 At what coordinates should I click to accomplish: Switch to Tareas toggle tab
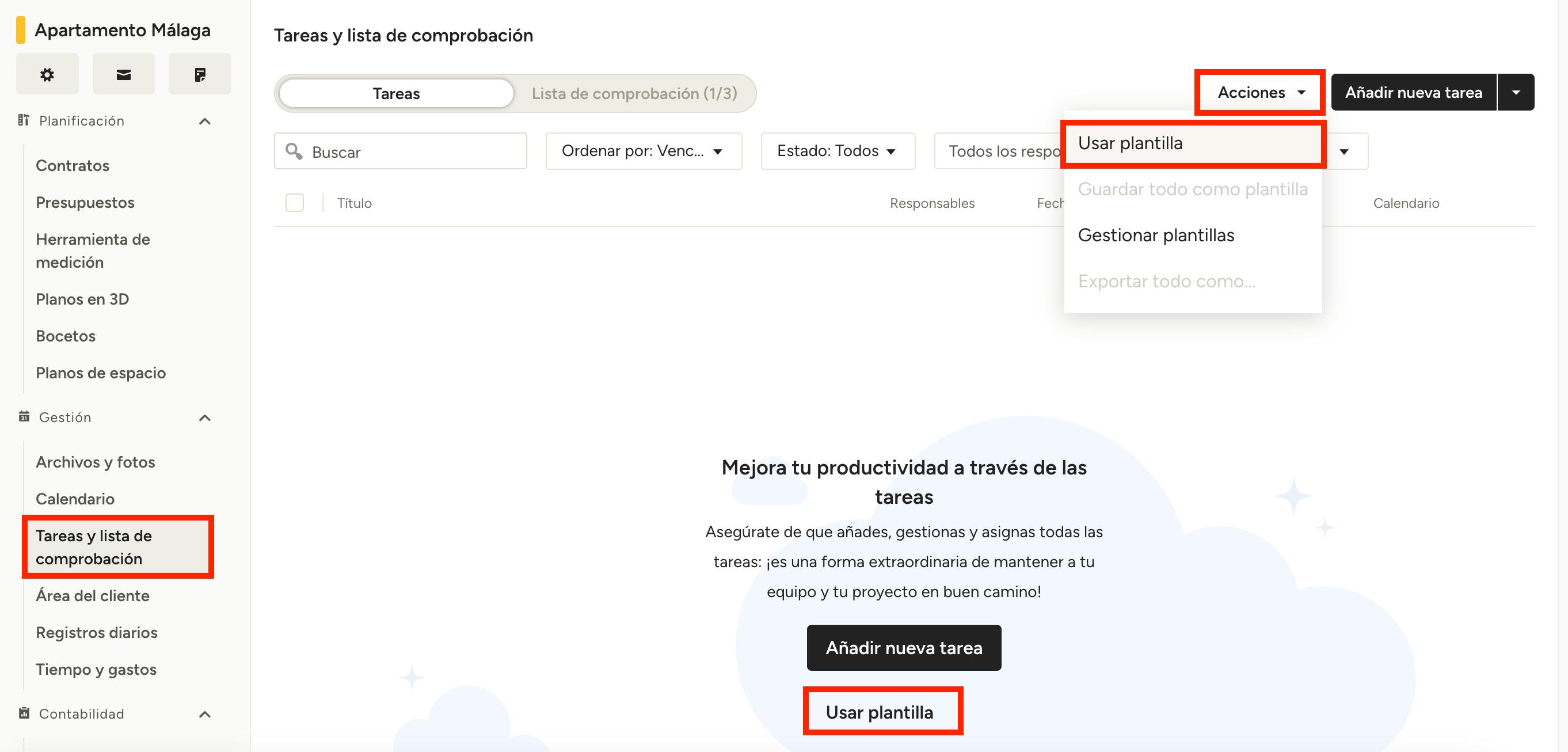[396, 93]
